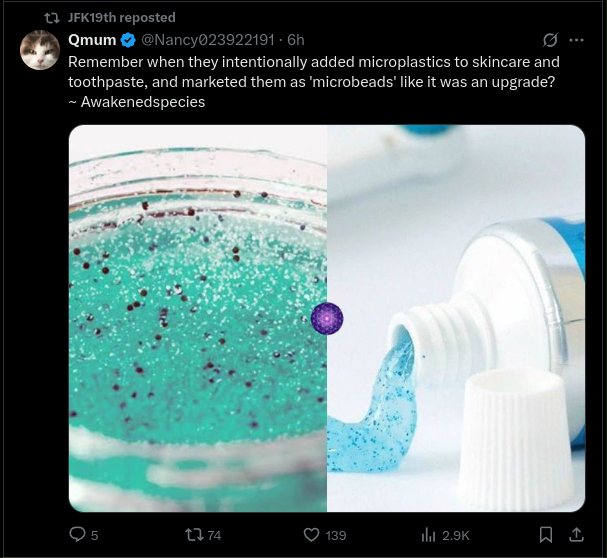Viewport: 607px width, 558px height.
Task: Click the Qmum display name
Action: (92, 40)
